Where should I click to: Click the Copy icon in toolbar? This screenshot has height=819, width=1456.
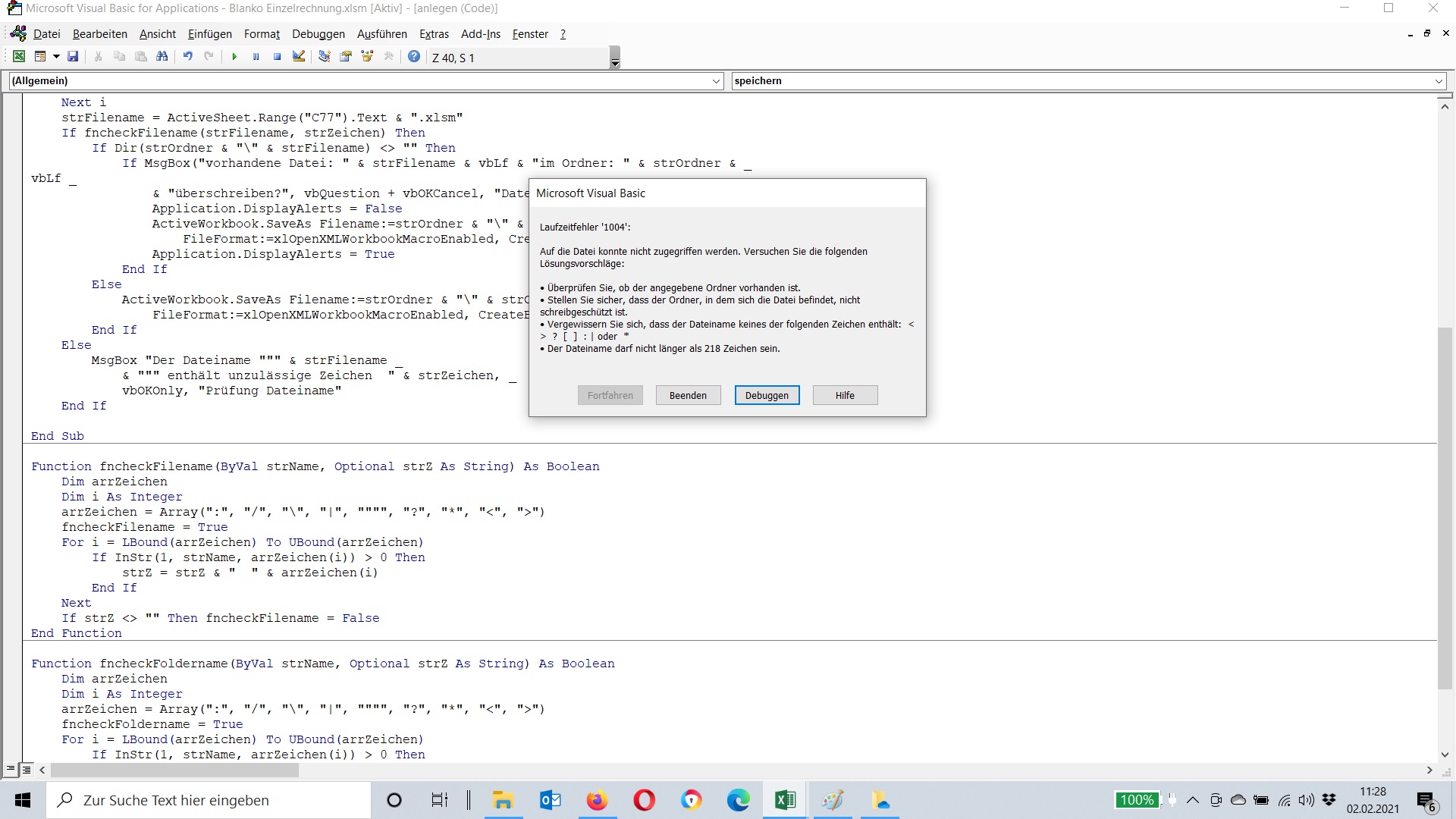119,57
